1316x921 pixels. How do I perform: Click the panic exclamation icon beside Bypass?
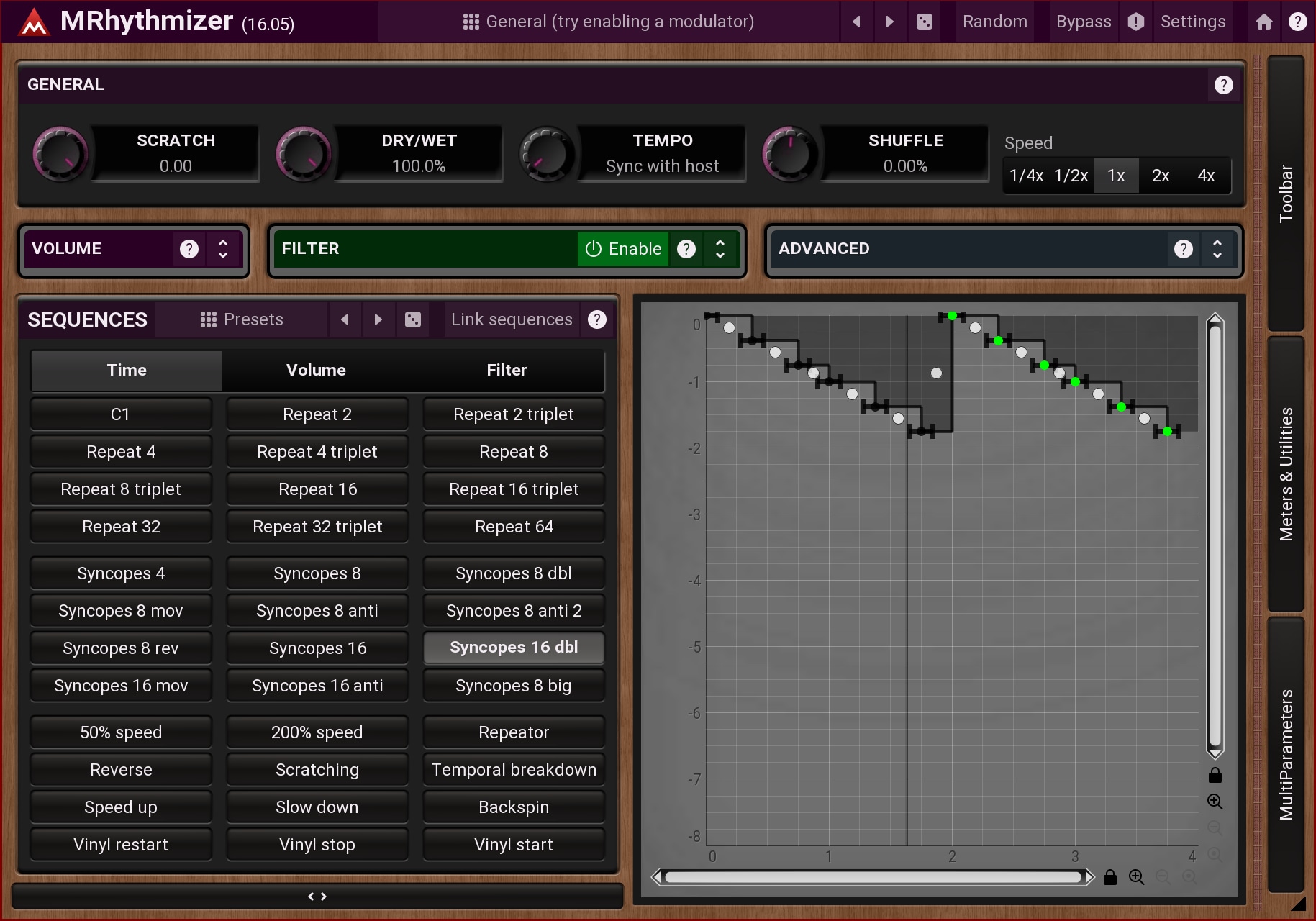pos(1135,22)
